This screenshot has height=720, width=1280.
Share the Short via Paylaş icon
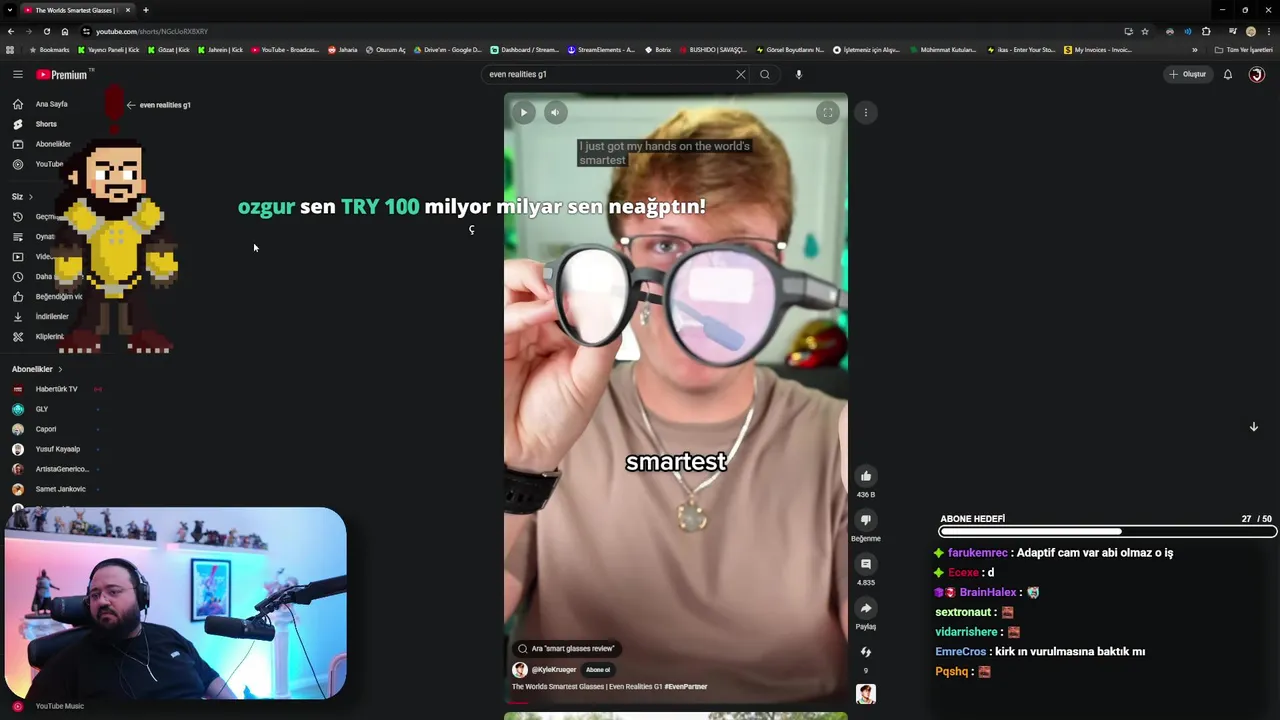click(866, 608)
